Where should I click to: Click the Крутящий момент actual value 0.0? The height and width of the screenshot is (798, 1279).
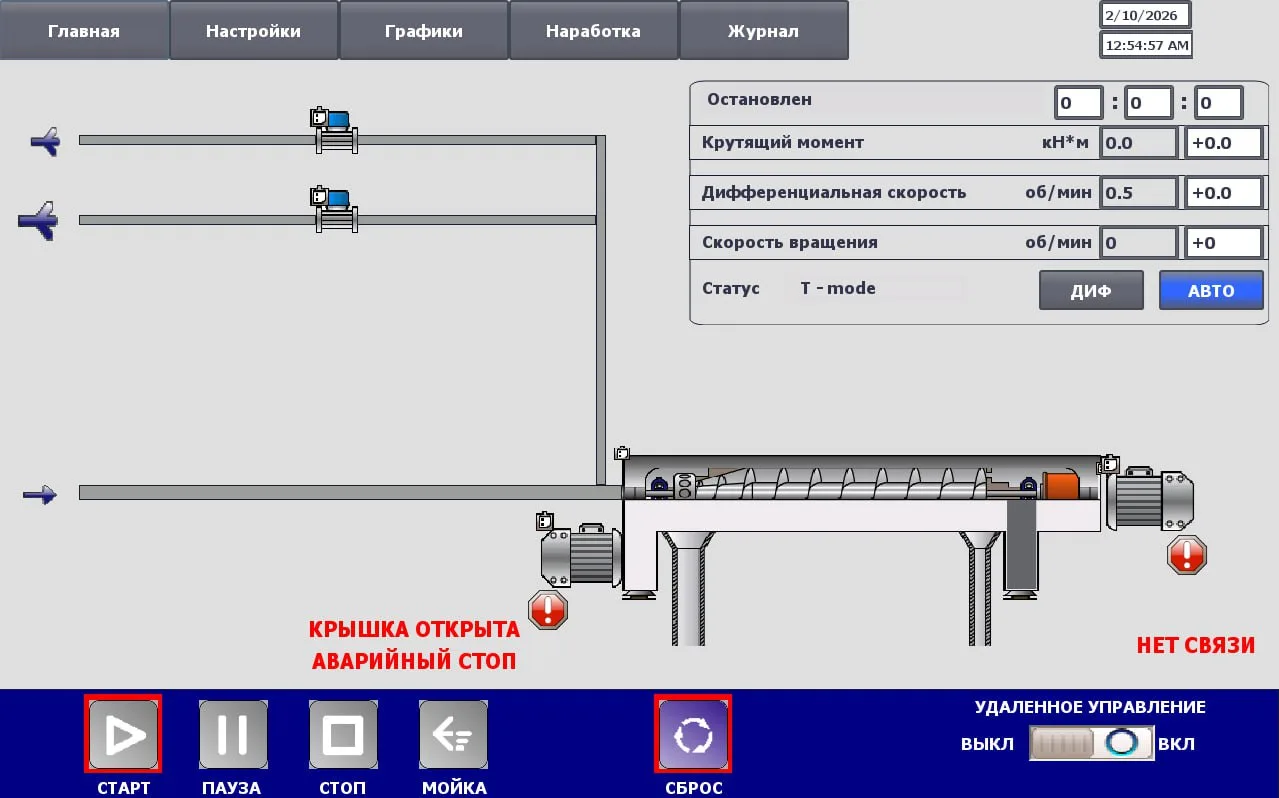(x=1139, y=142)
